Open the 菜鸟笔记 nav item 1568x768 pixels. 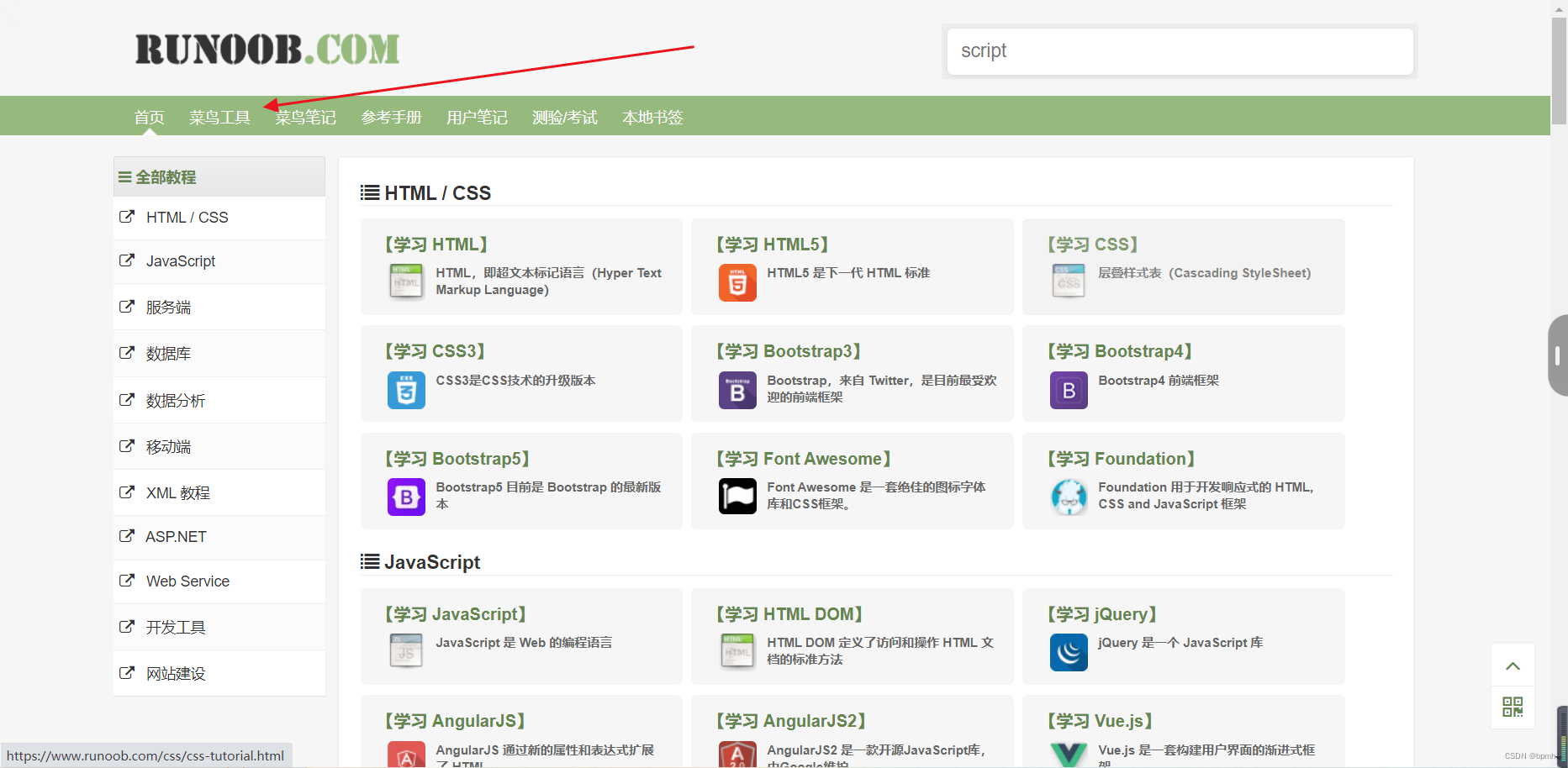point(305,118)
